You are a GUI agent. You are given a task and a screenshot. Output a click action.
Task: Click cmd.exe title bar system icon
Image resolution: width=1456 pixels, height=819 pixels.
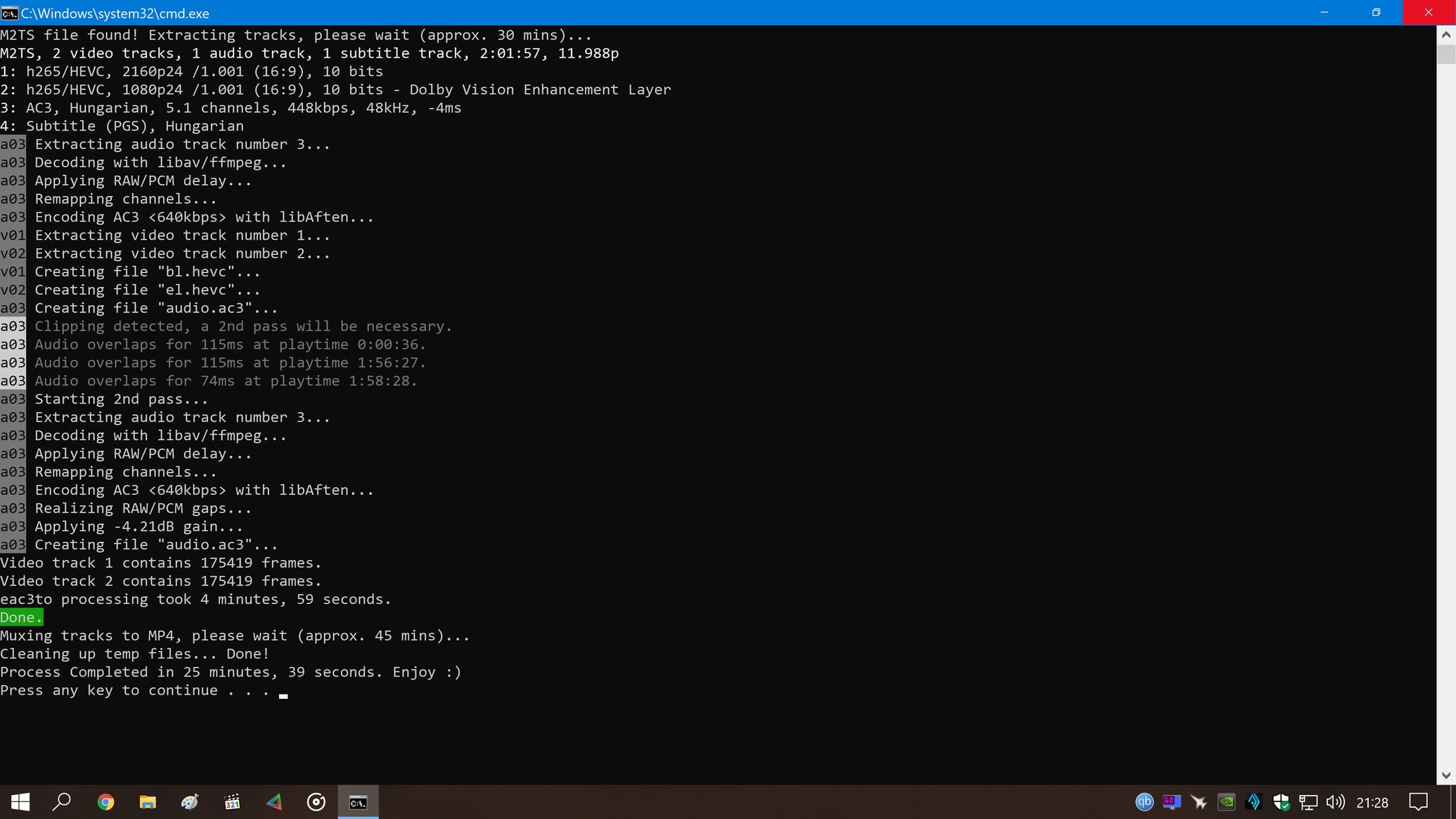pos(9,13)
